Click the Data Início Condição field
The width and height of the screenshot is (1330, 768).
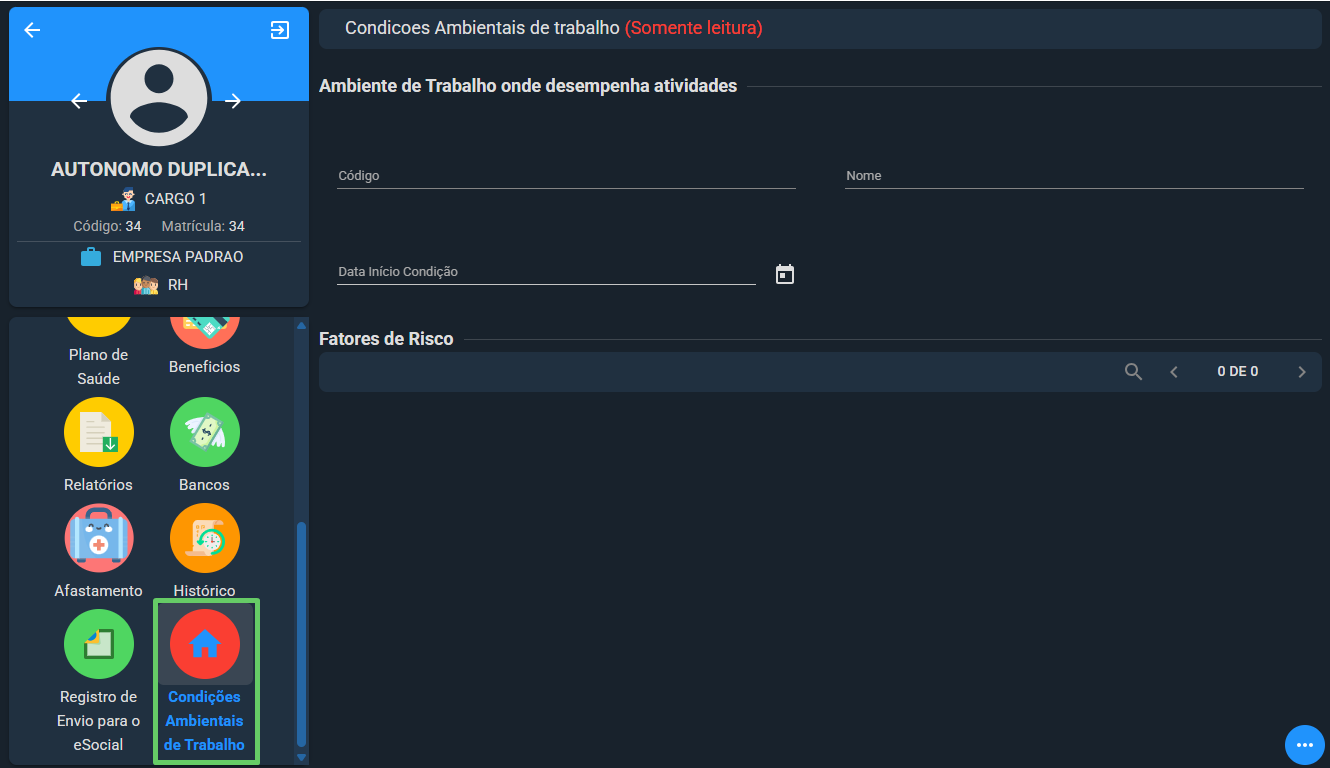point(546,272)
